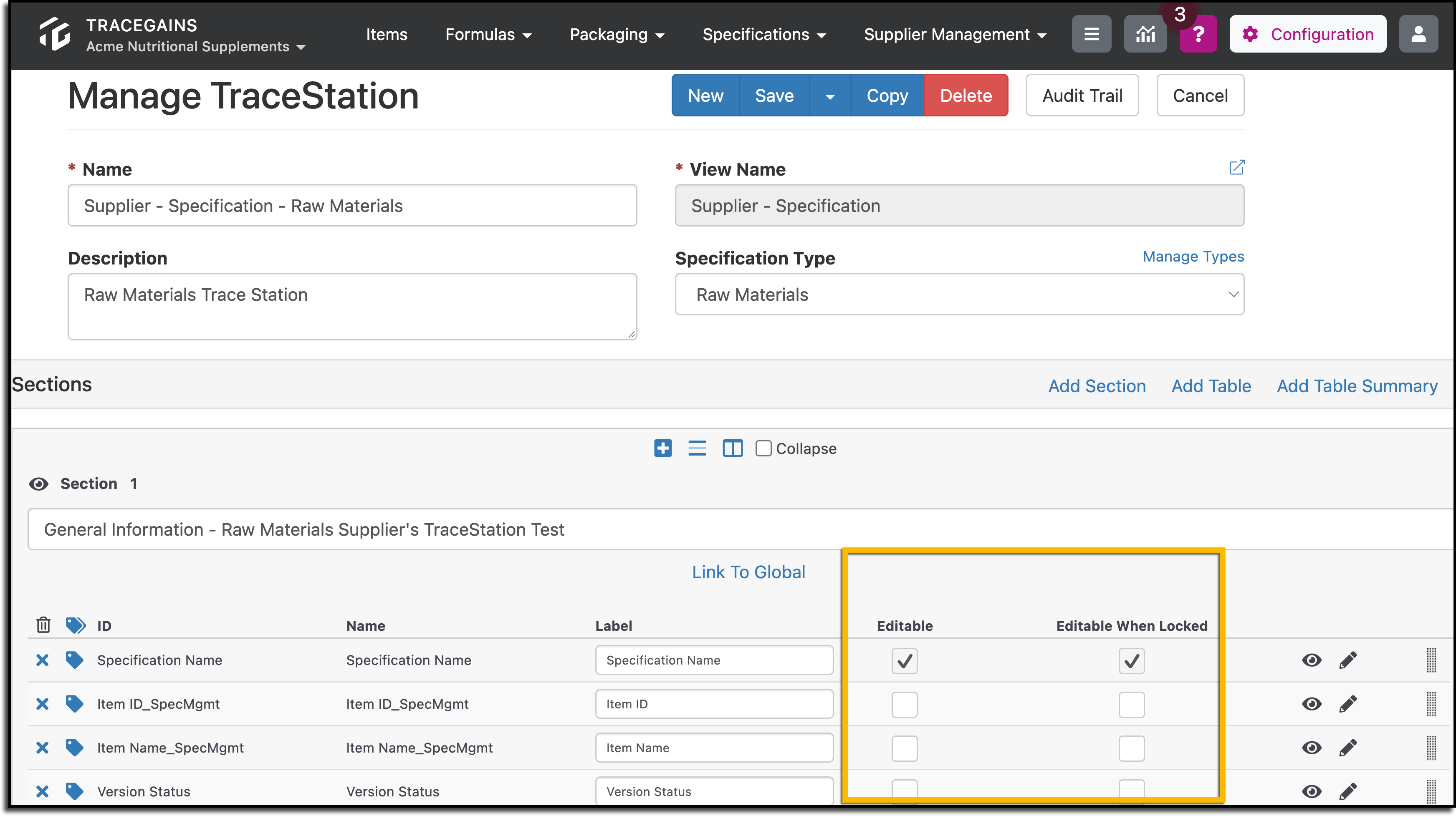
Task: Expand the Formulas menu
Action: coord(488,34)
